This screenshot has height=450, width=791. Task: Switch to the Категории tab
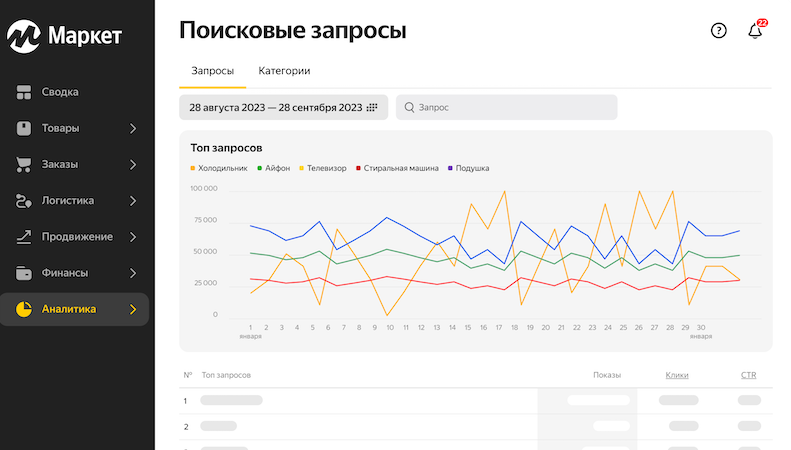click(284, 71)
